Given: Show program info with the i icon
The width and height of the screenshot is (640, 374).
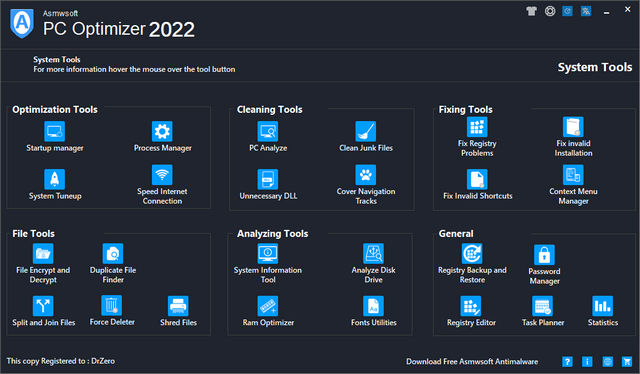Looking at the screenshot, I should pos(587,361).
